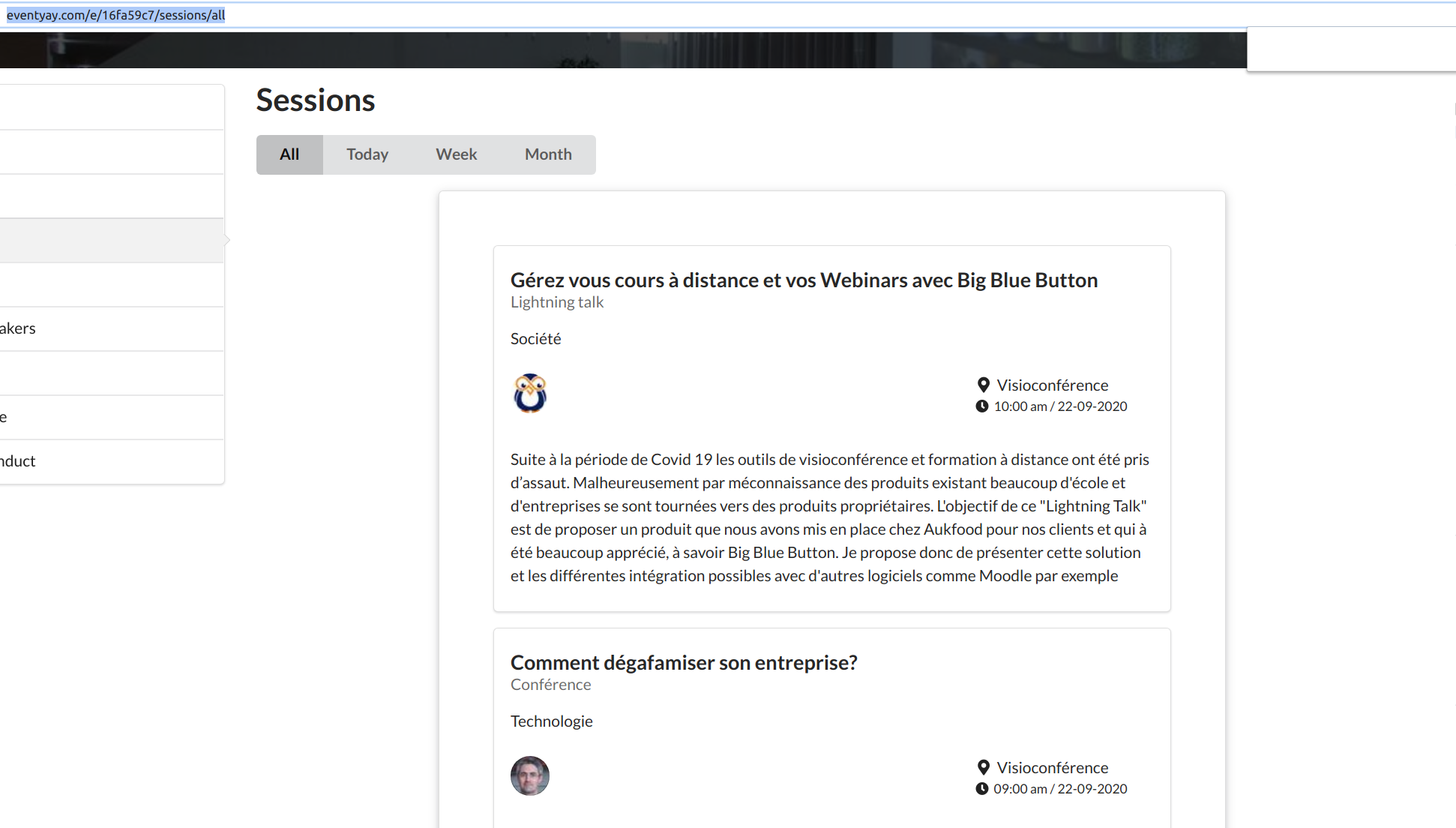1456x828 pixels.
Task: Switch to the Today tab
Action: coord(367,154)
